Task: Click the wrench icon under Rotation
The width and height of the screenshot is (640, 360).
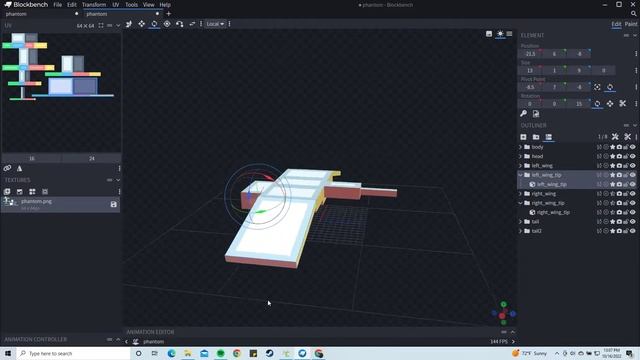Action: pos(523,114)
